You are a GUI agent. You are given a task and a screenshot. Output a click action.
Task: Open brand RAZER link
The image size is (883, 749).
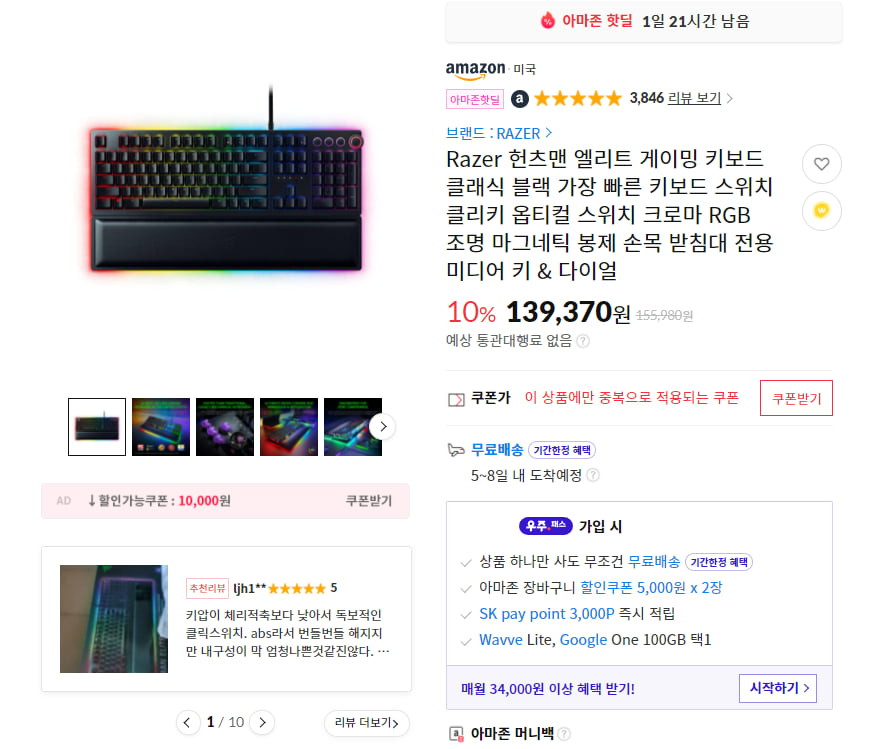click(x=499, y=133)
